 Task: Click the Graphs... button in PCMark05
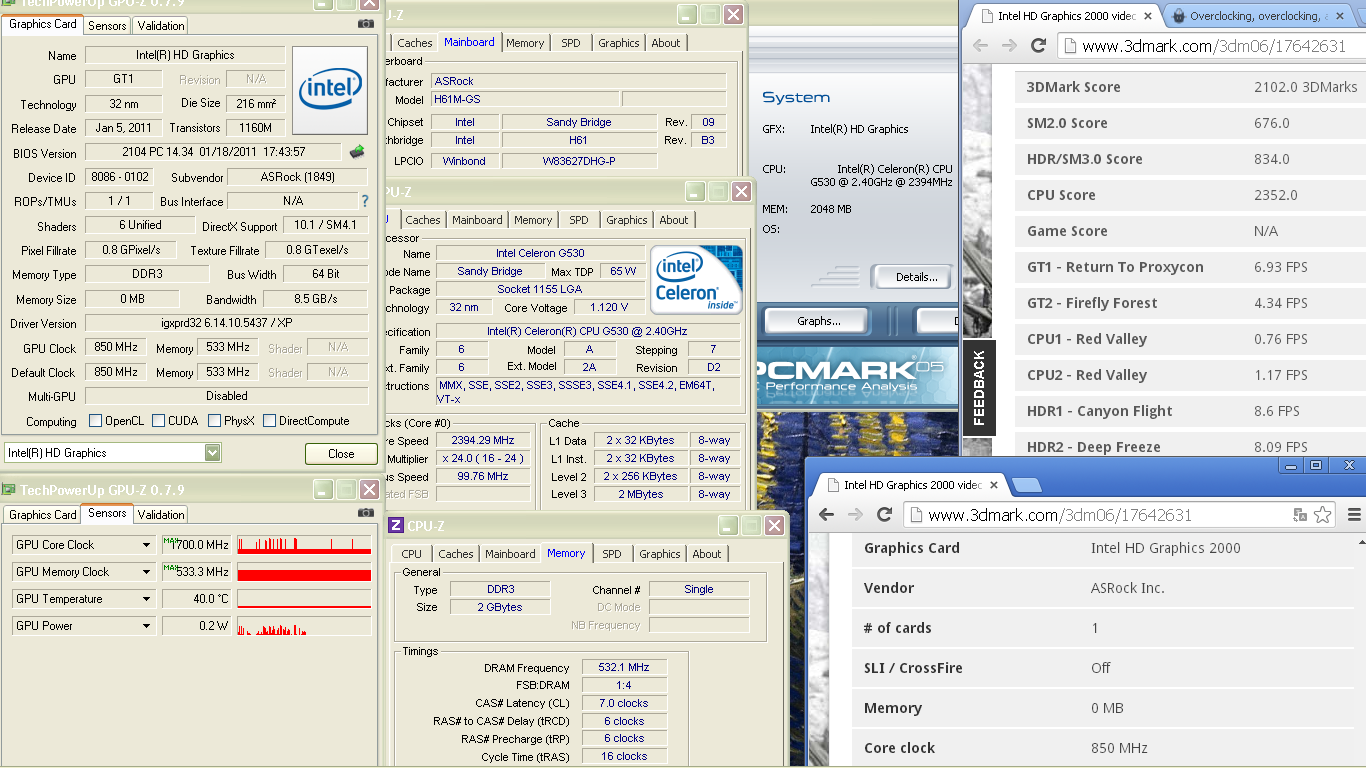(x=819, y=321)
